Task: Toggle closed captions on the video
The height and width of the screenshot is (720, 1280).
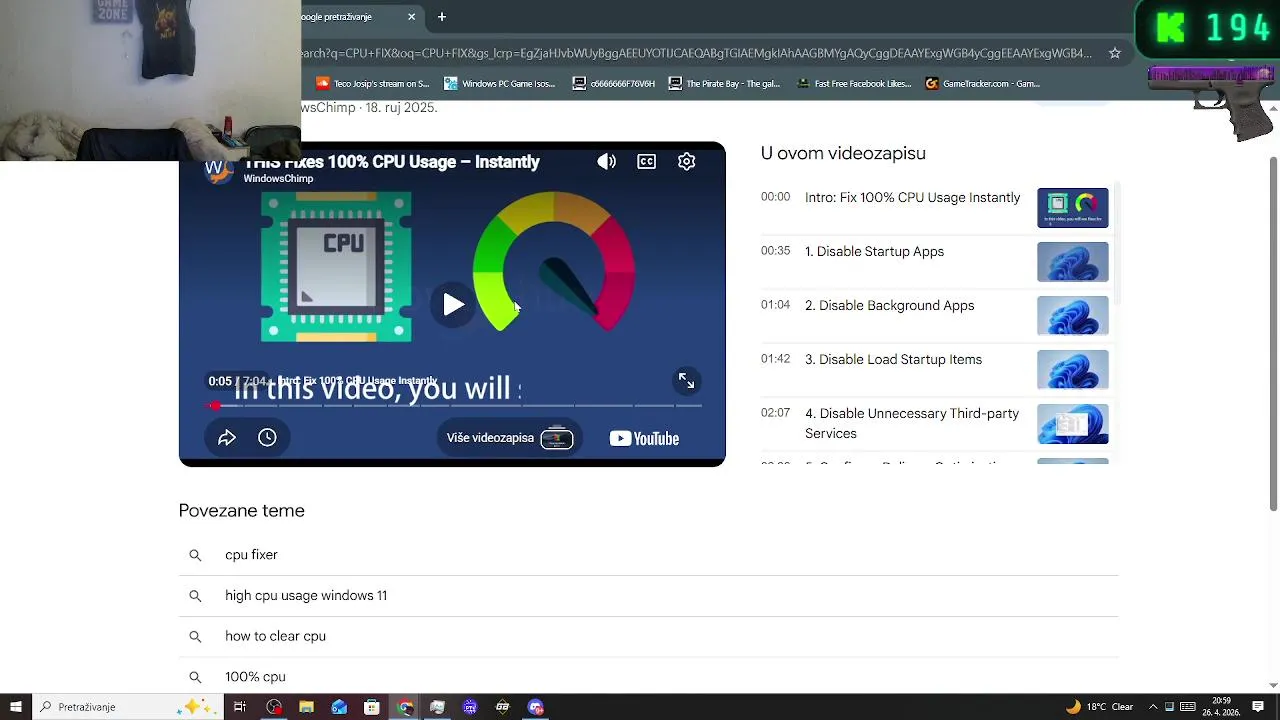Action: point(646,161)
